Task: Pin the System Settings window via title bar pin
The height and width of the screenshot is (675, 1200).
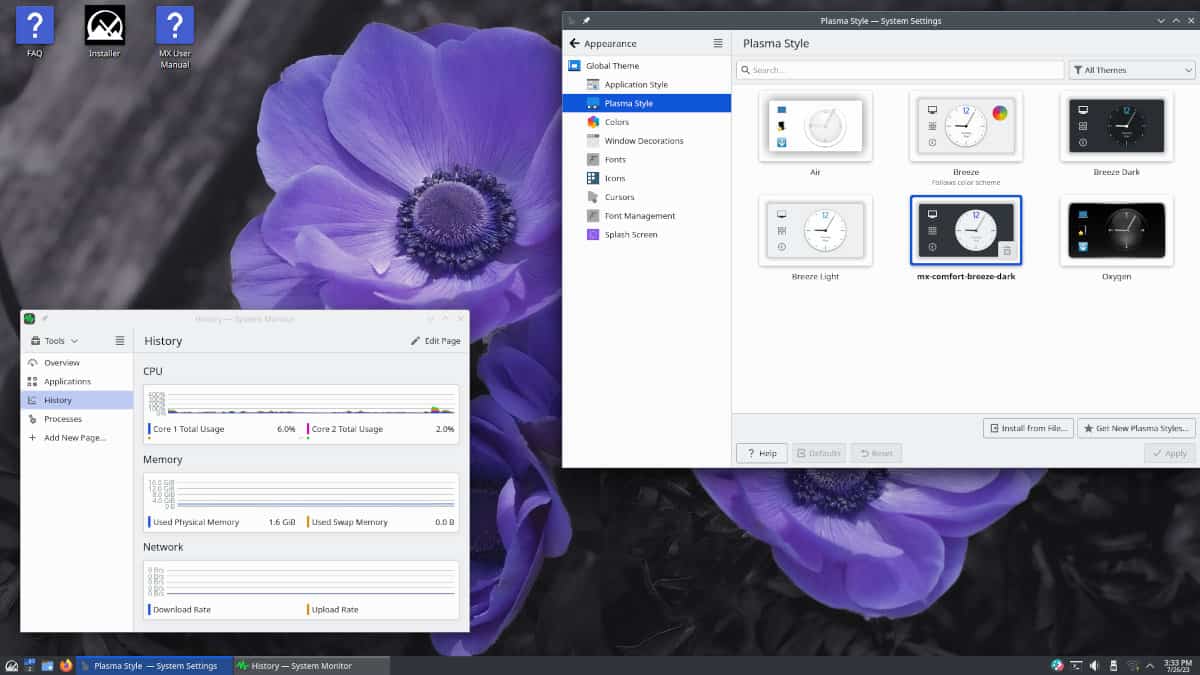Action: point(586,20)
